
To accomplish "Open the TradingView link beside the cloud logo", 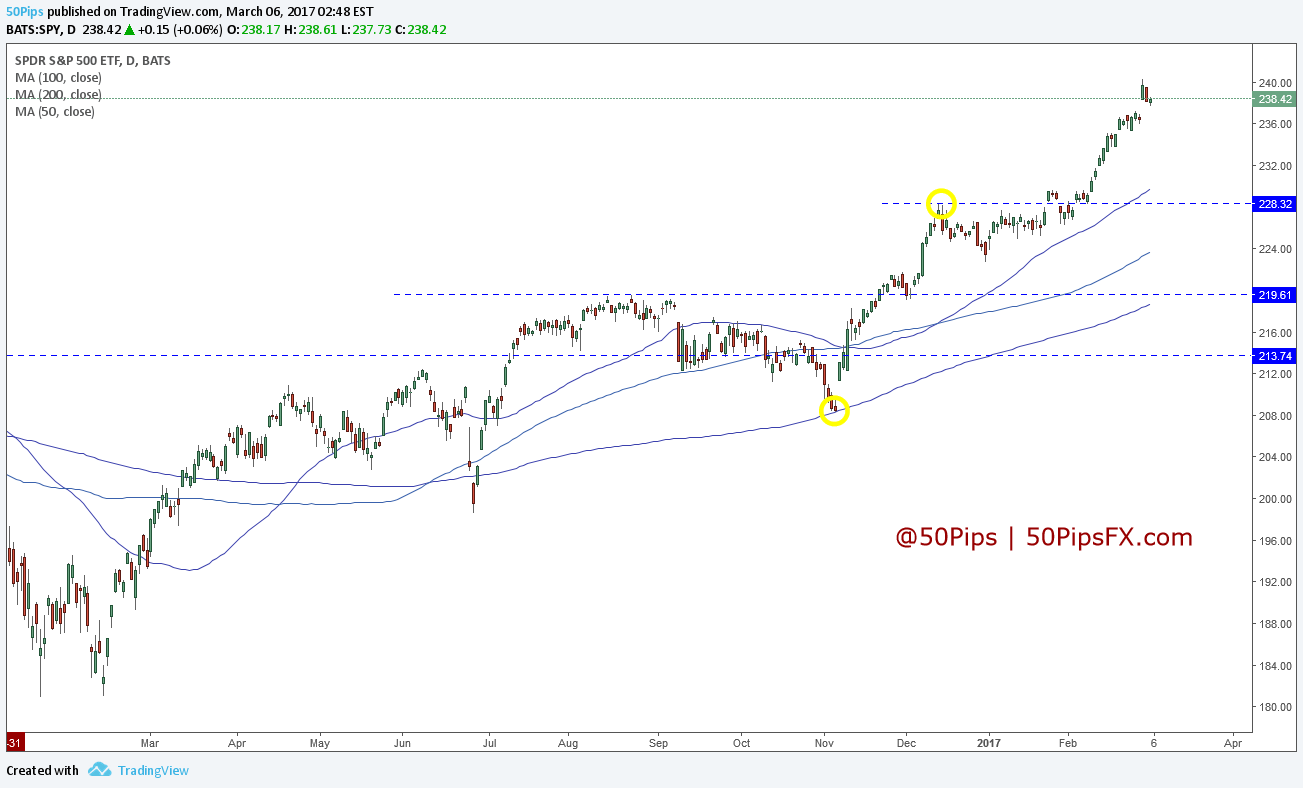I will 153,770.
